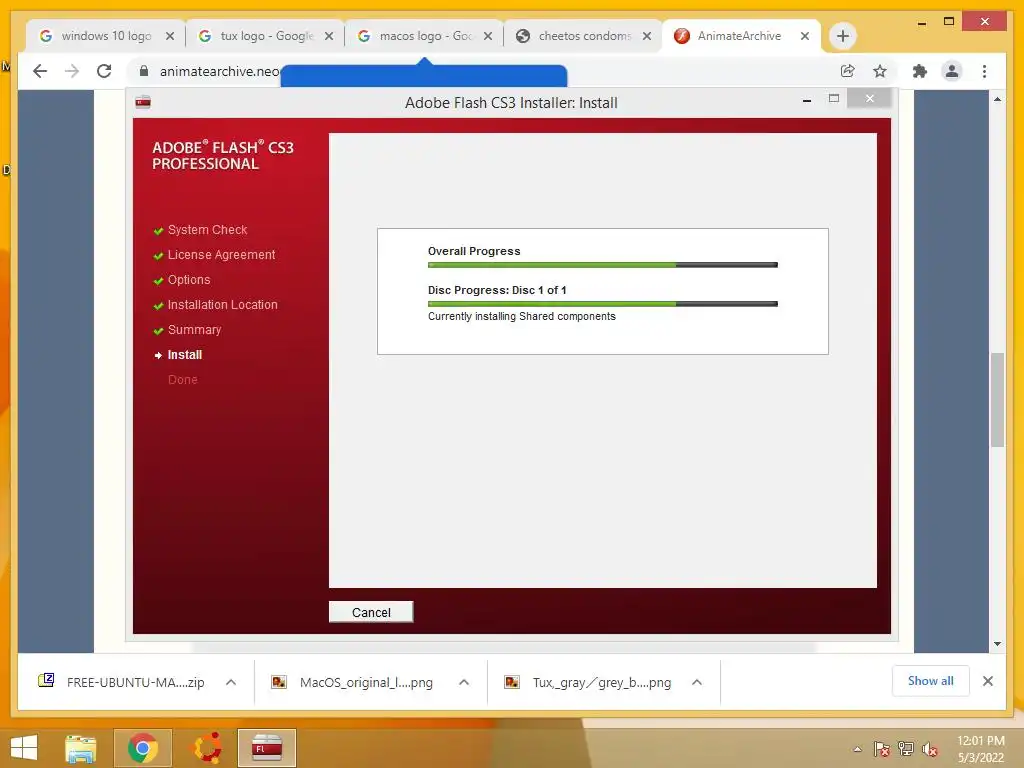Select Summary step in installer sidebar
The height and width of the screenshot is (768, 1024).
point(194,330)
